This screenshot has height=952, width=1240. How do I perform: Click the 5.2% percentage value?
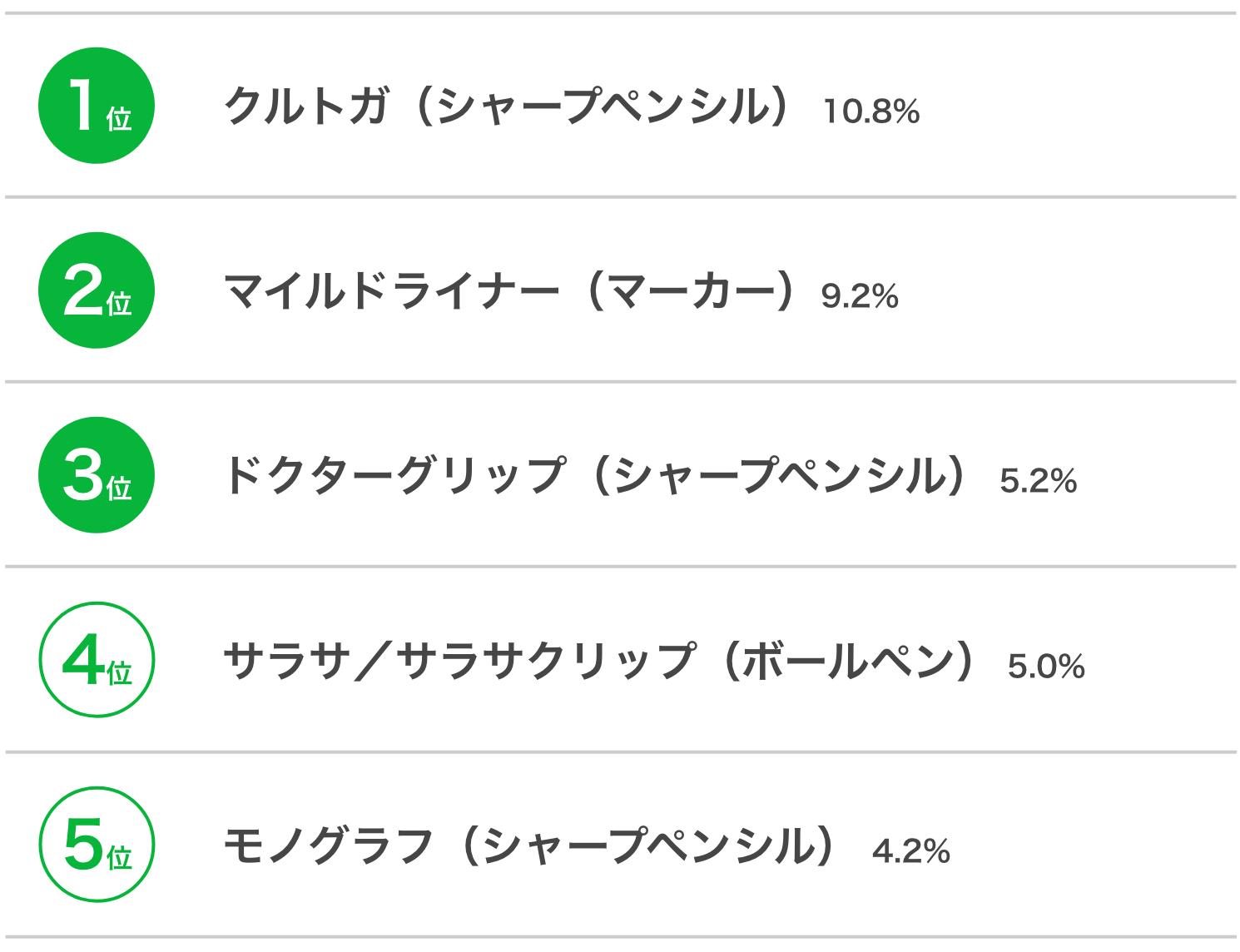coord(1039,481)
